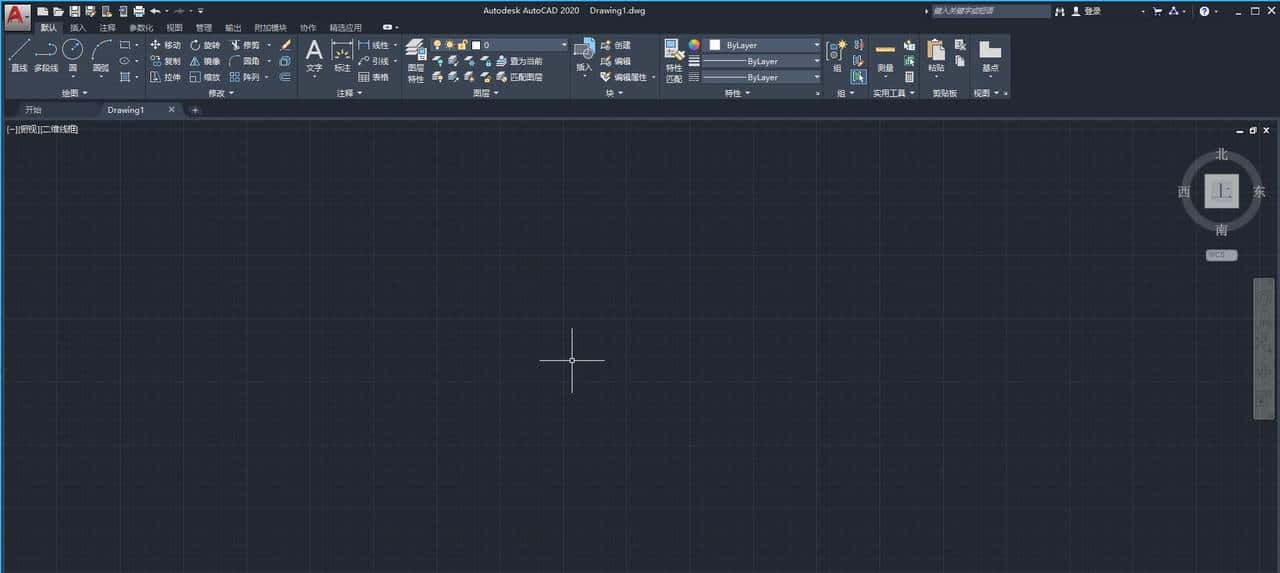Click the search keyword input field

pyautogui.click(x=990, y=11)
